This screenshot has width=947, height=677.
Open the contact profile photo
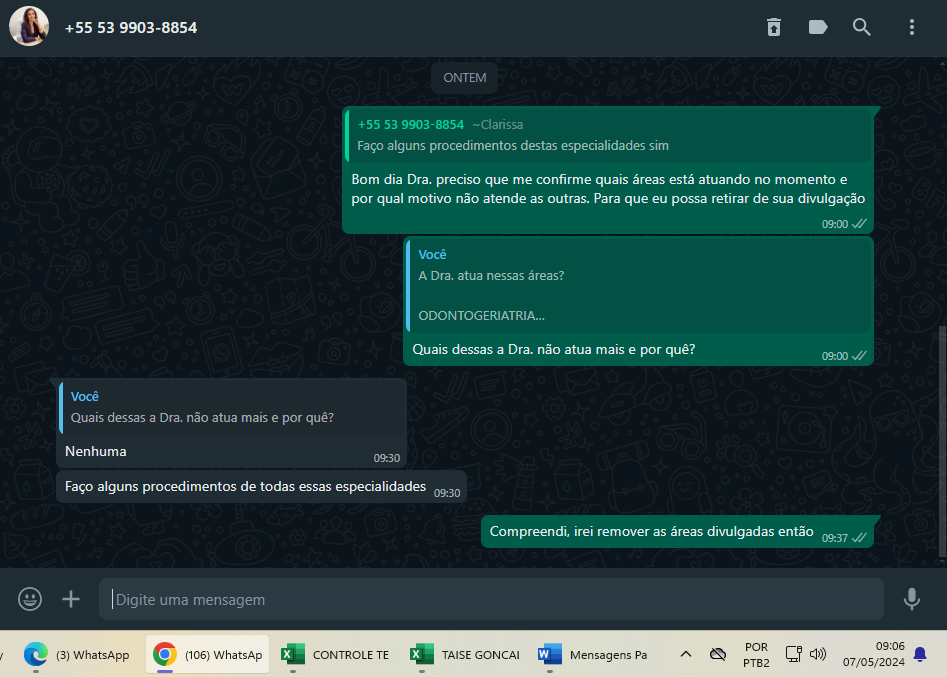28,27
